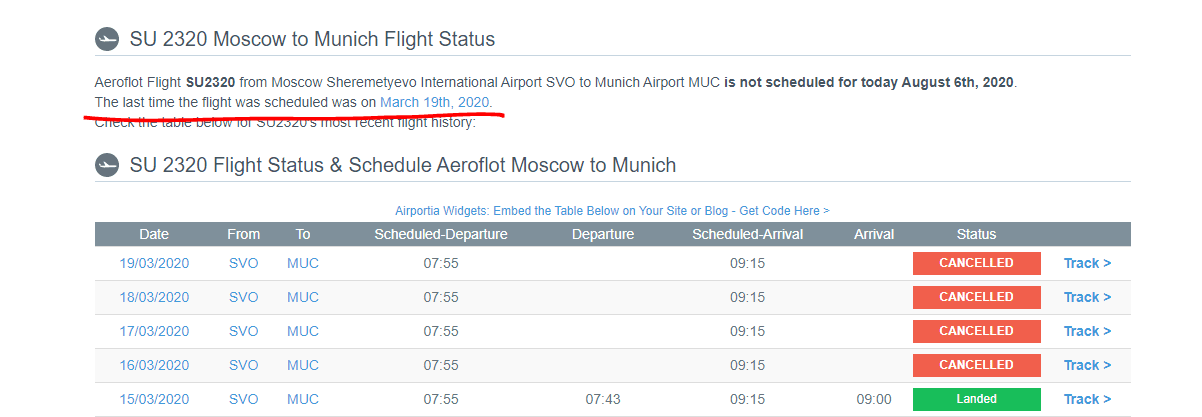Click the CANCELLED status badge for 19/03/2020
The height and width of the screenshot is (417, 1202).
[x=976, y=263]
